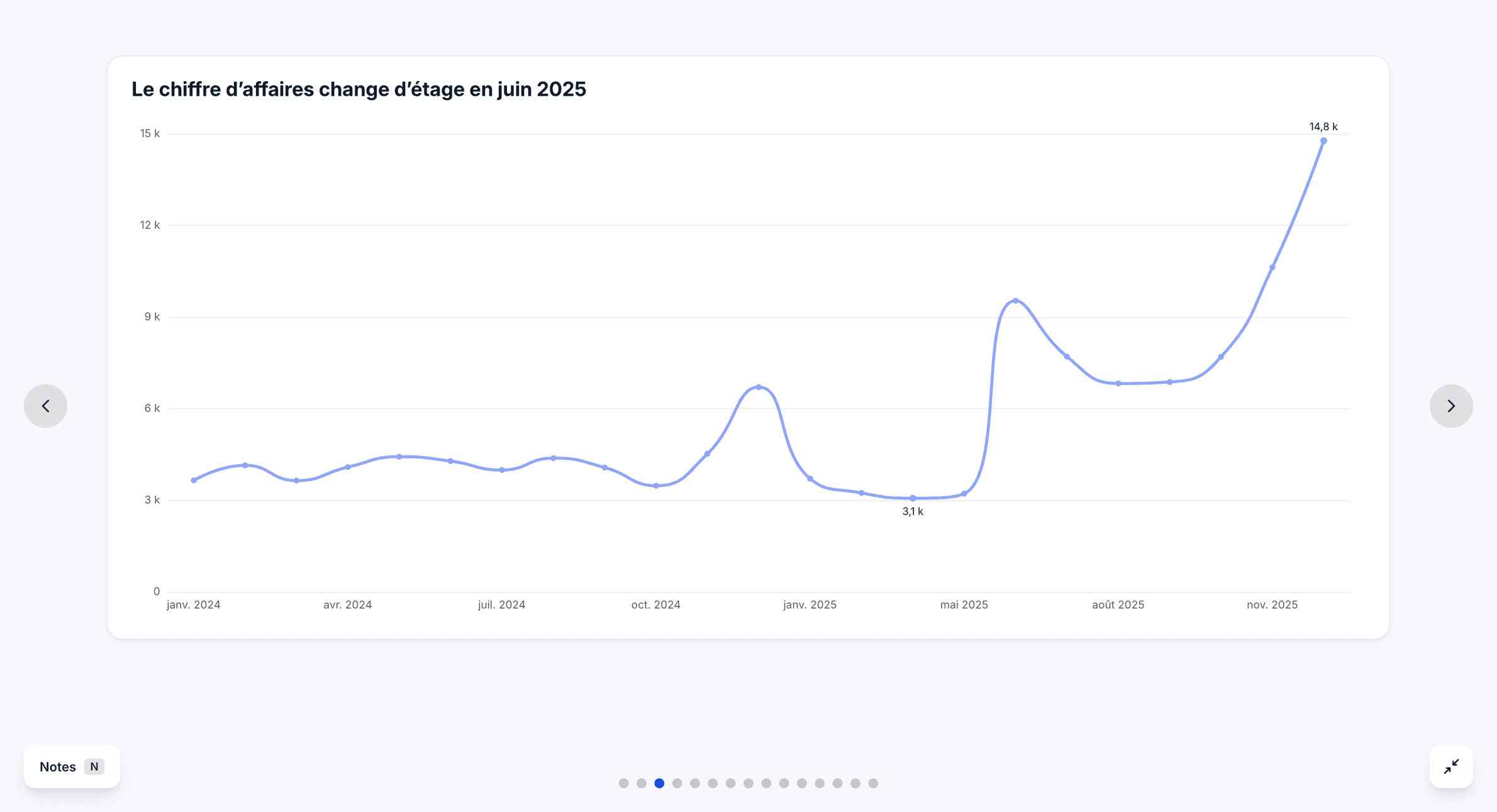Advance to the next slide arrow
This screenshot has height=812, width=1497.
(x=1451, y=406)
